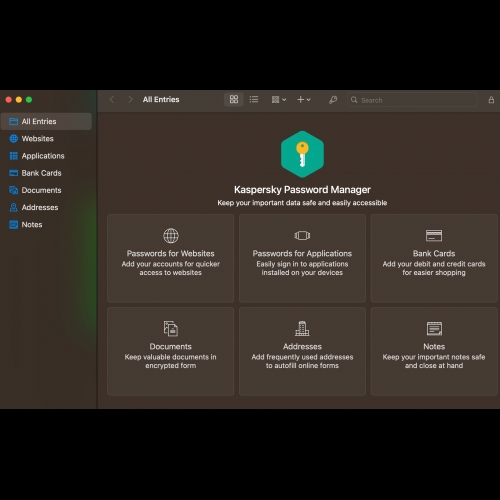The width and height of the screenshot is (500, 500).
Task: Open the Passwords for Applications tile
Action: click(302, 258)
